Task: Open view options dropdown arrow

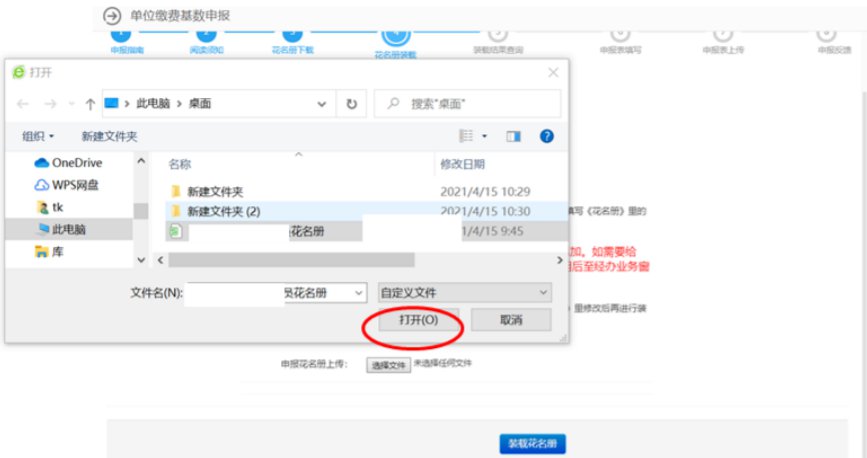Action: 484,136
